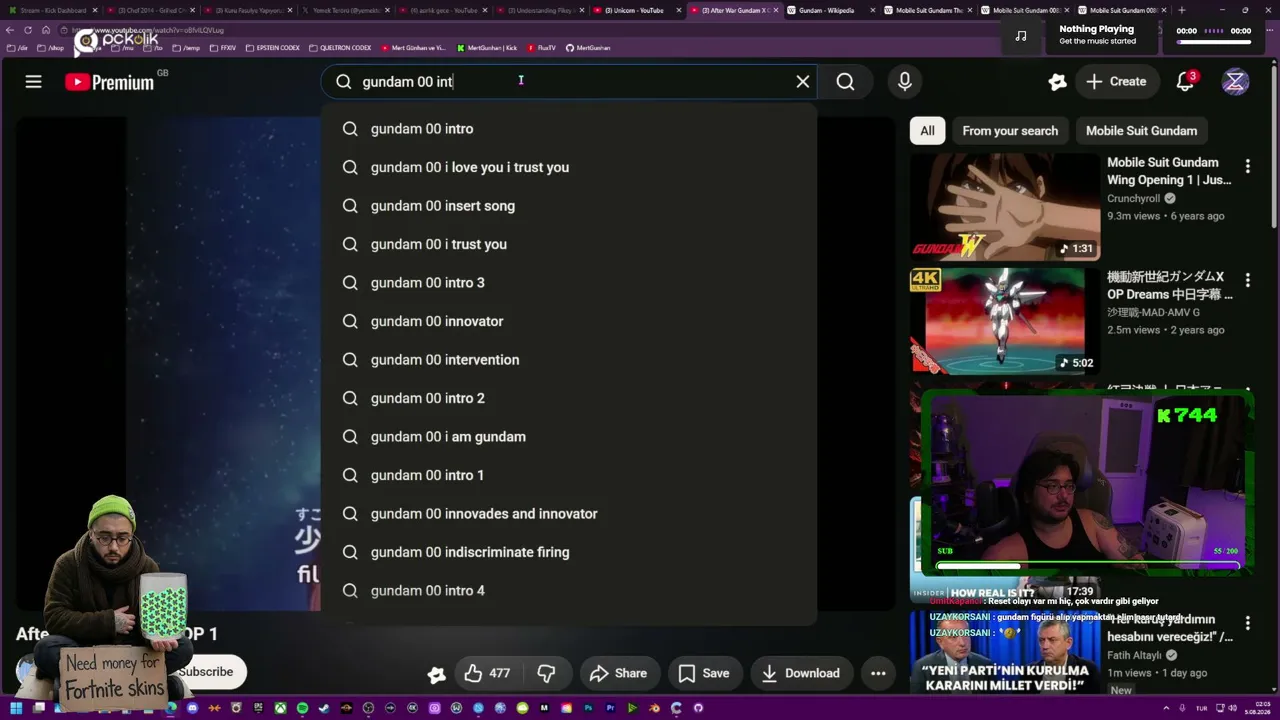The image size is (1280, 720).
Task: Dislike the video with thumbs down
Action: pos(546,674)
